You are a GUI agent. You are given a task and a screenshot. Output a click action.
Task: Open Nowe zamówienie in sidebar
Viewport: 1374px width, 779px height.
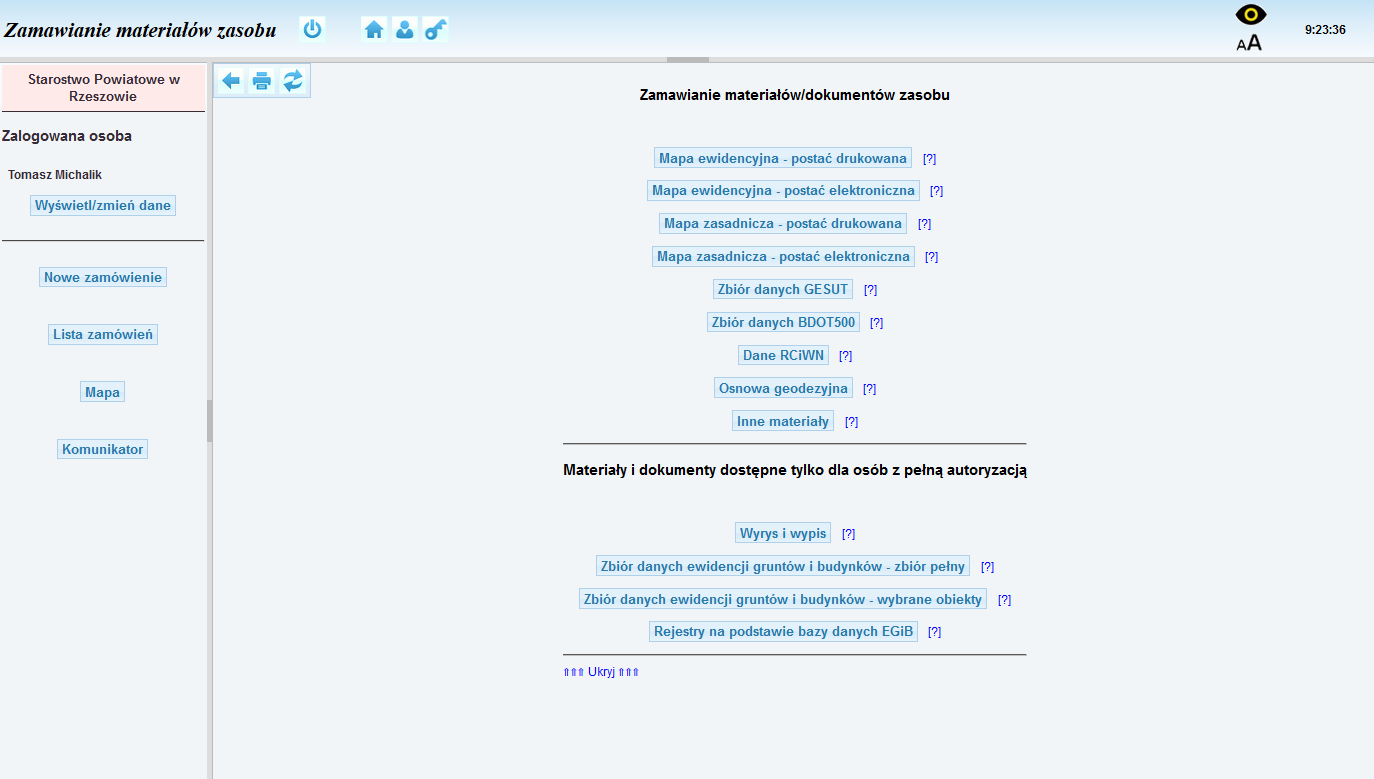(103, 277)
